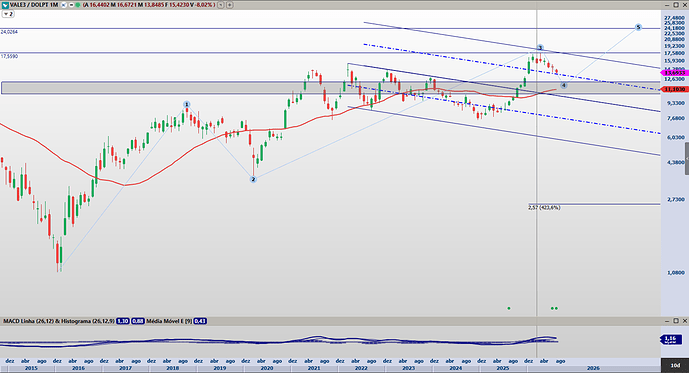Select the gray support zone rectangle
The height and width of the screenshot is (373, 689).
click(330, 87)
